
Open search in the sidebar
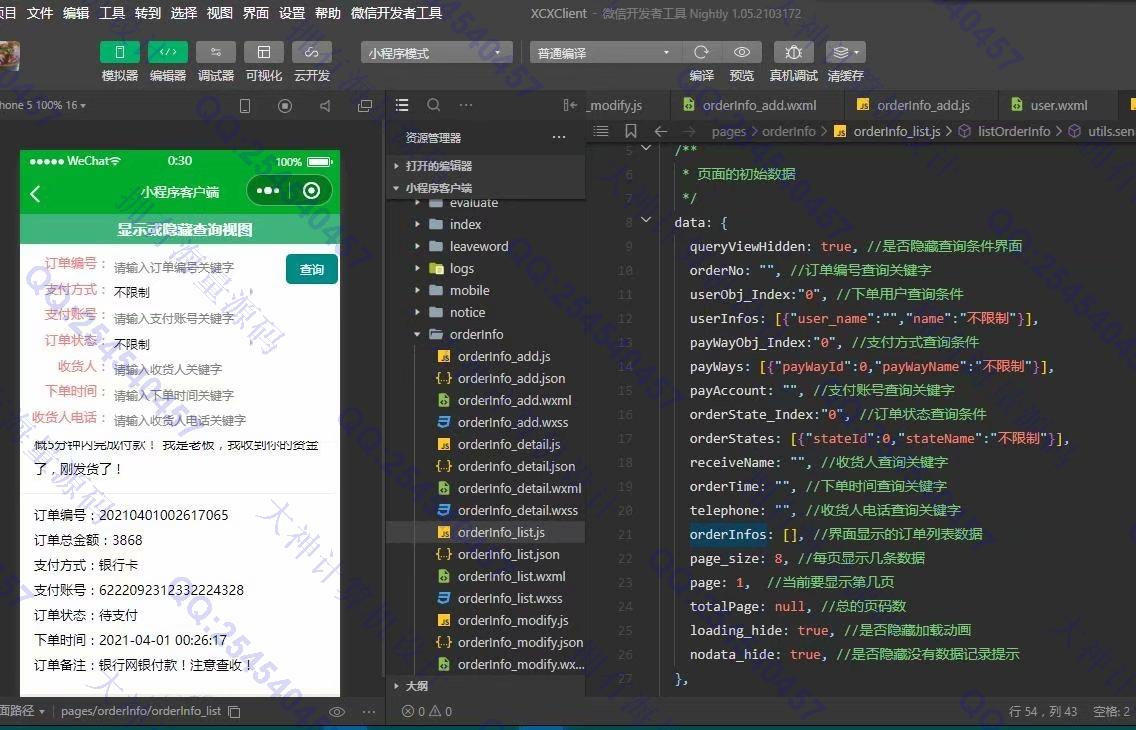pyautogui.click(x=433, y=105)
